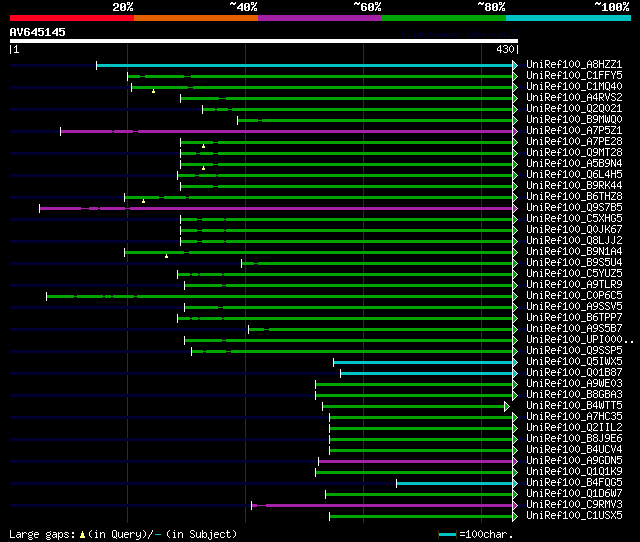
Task: Click the UniRef100_B9S5U4 label
Action: coord(574,263)
